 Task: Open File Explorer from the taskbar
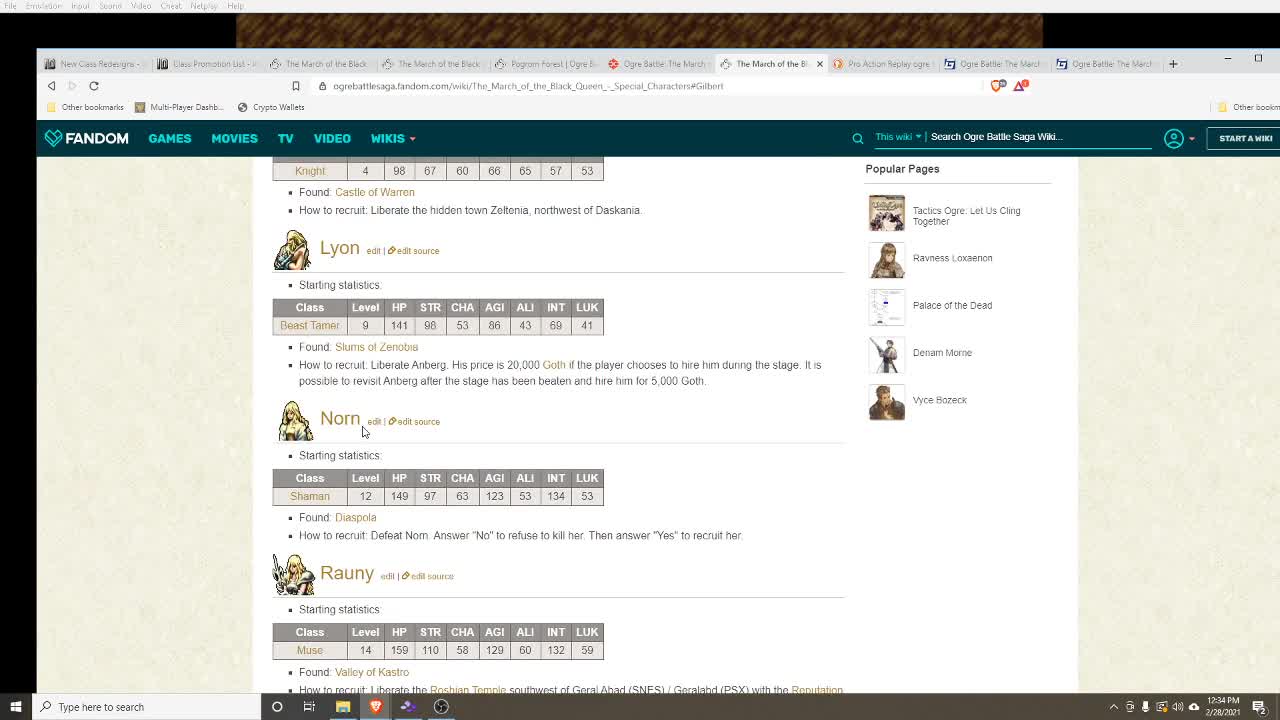[x=343, y=707]
